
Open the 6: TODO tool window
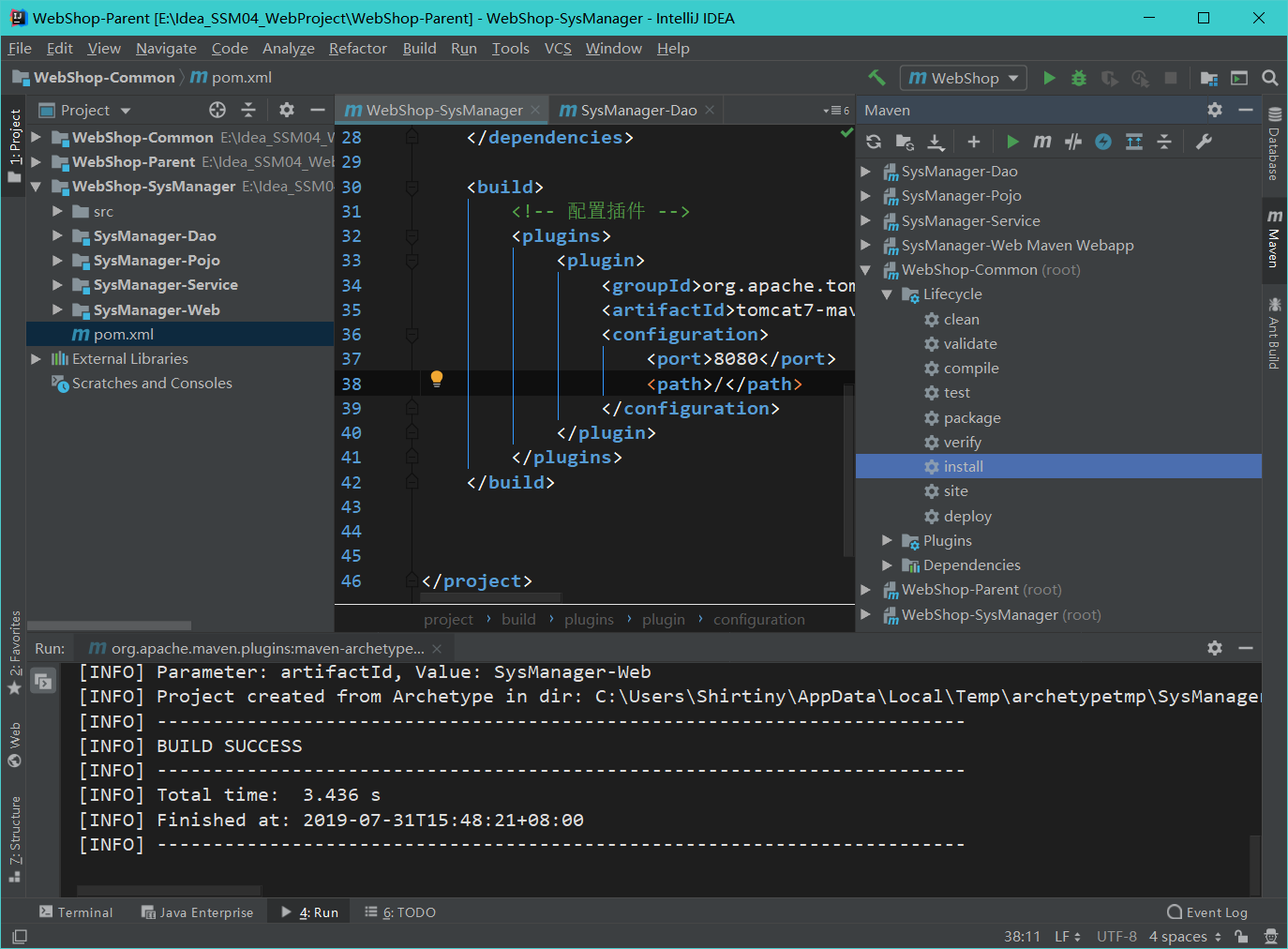pos(400,911)
